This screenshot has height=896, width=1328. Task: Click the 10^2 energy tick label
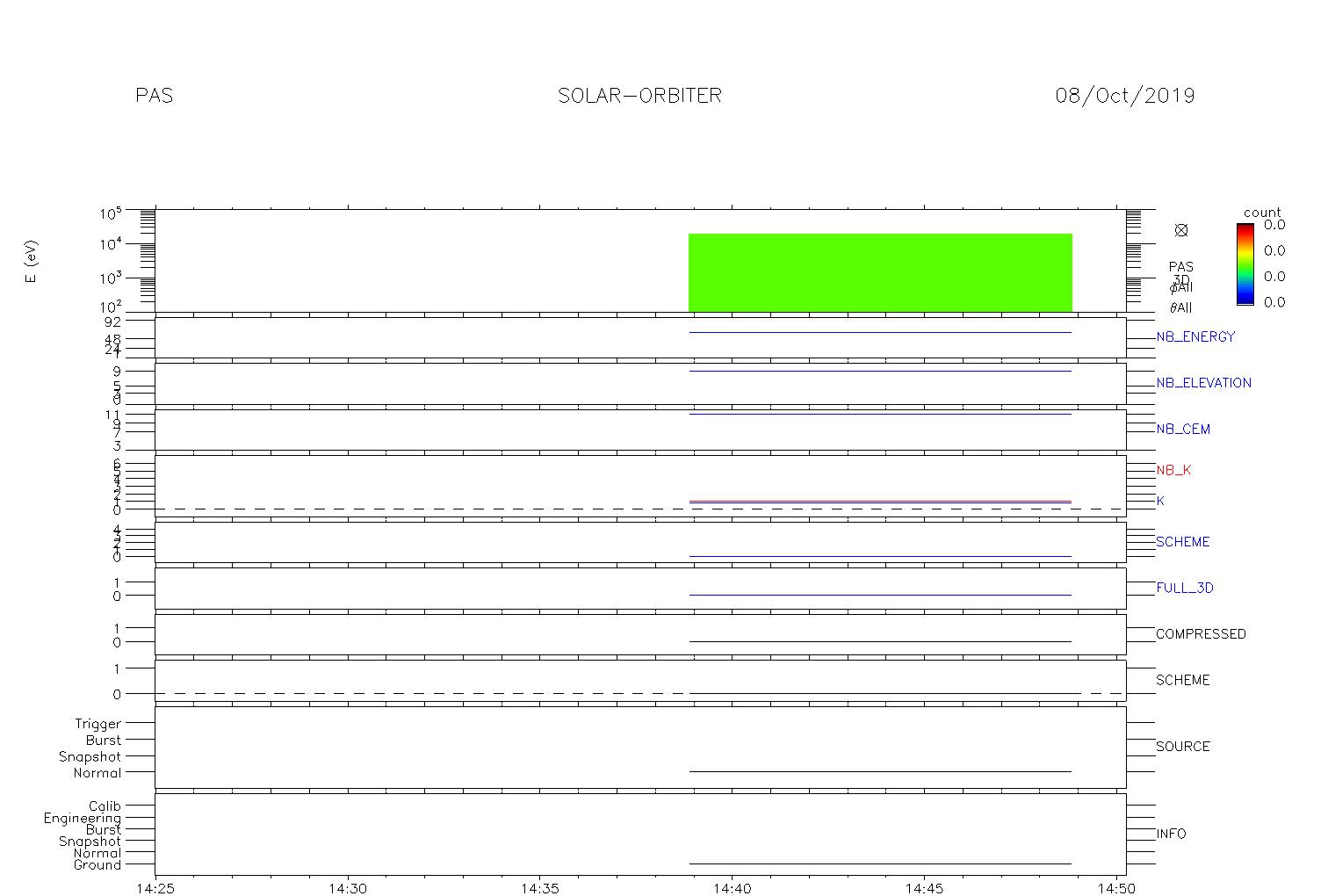tap(110, 307)
